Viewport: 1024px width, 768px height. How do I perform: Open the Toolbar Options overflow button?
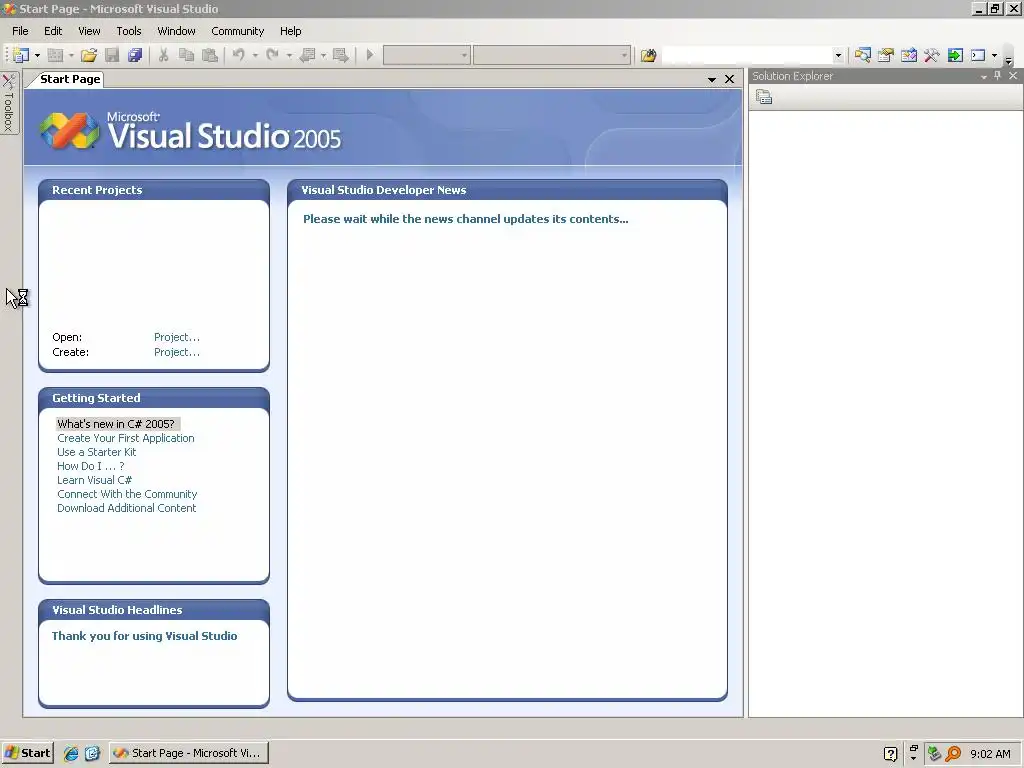pos(1008,59)
